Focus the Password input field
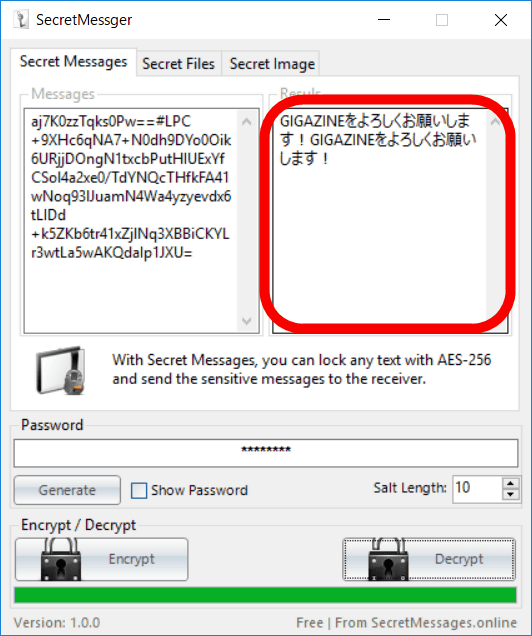The image size is (532, 636). pos(266,453)
